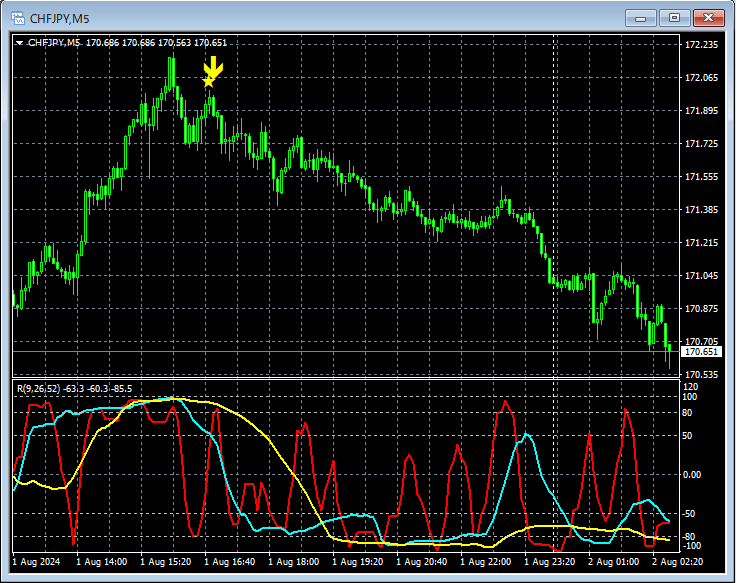Click indicator scale level 120

coord(690,386)
